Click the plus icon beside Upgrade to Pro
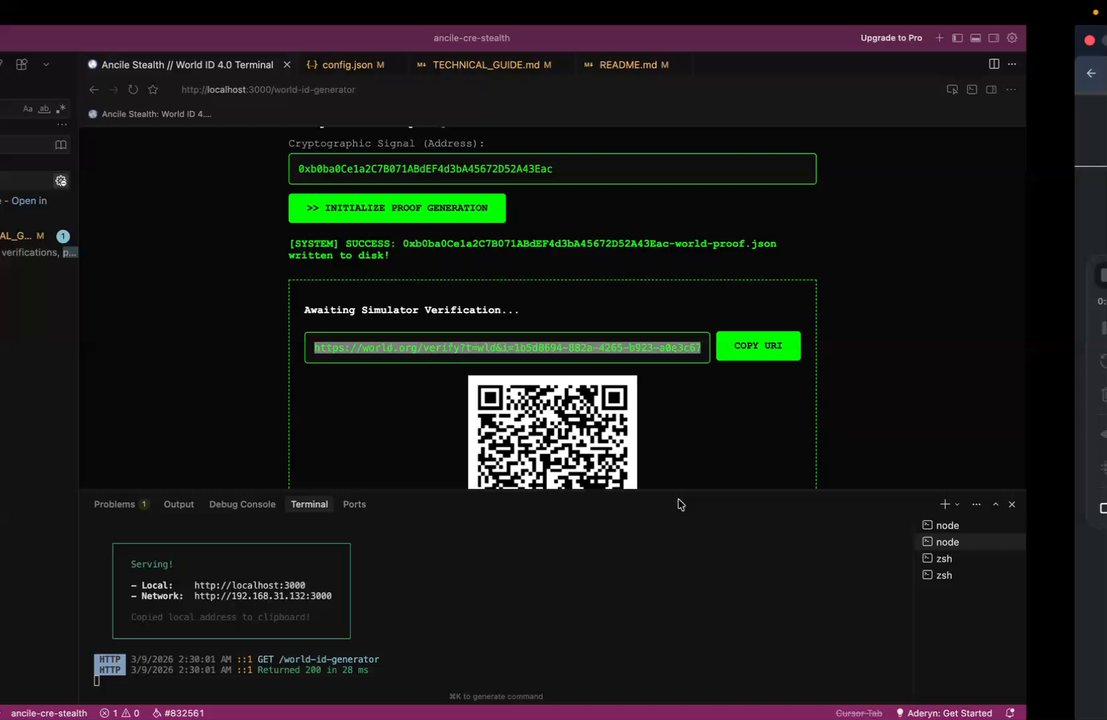1107x720 pixels. click(x=939, y=38)
